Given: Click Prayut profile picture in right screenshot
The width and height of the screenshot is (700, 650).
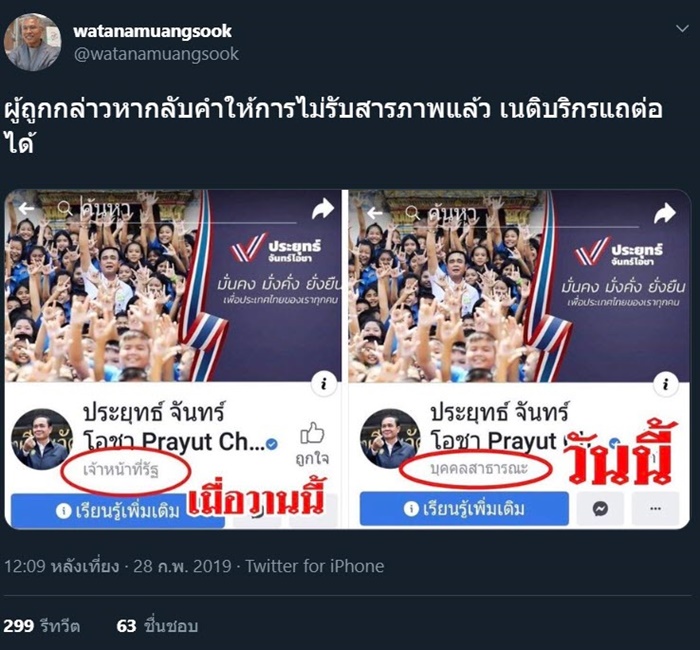Looking at the screenshot, I should click(x=390, y=438).
